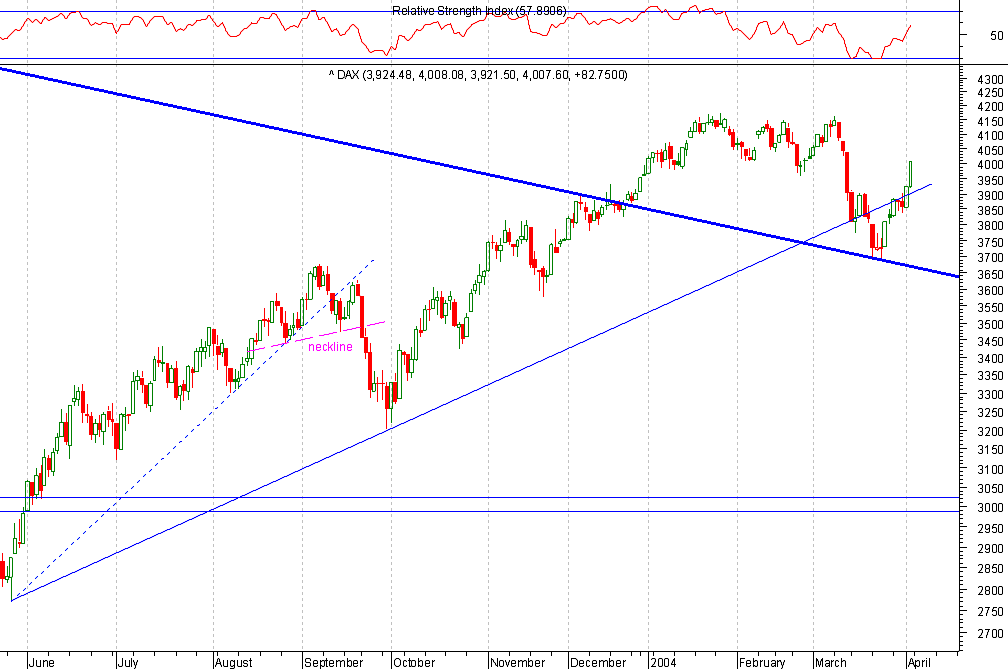Viewport: 1008px width, 669px height.
Task: Click the 3100 price axis label
Action: coord(990,470)
